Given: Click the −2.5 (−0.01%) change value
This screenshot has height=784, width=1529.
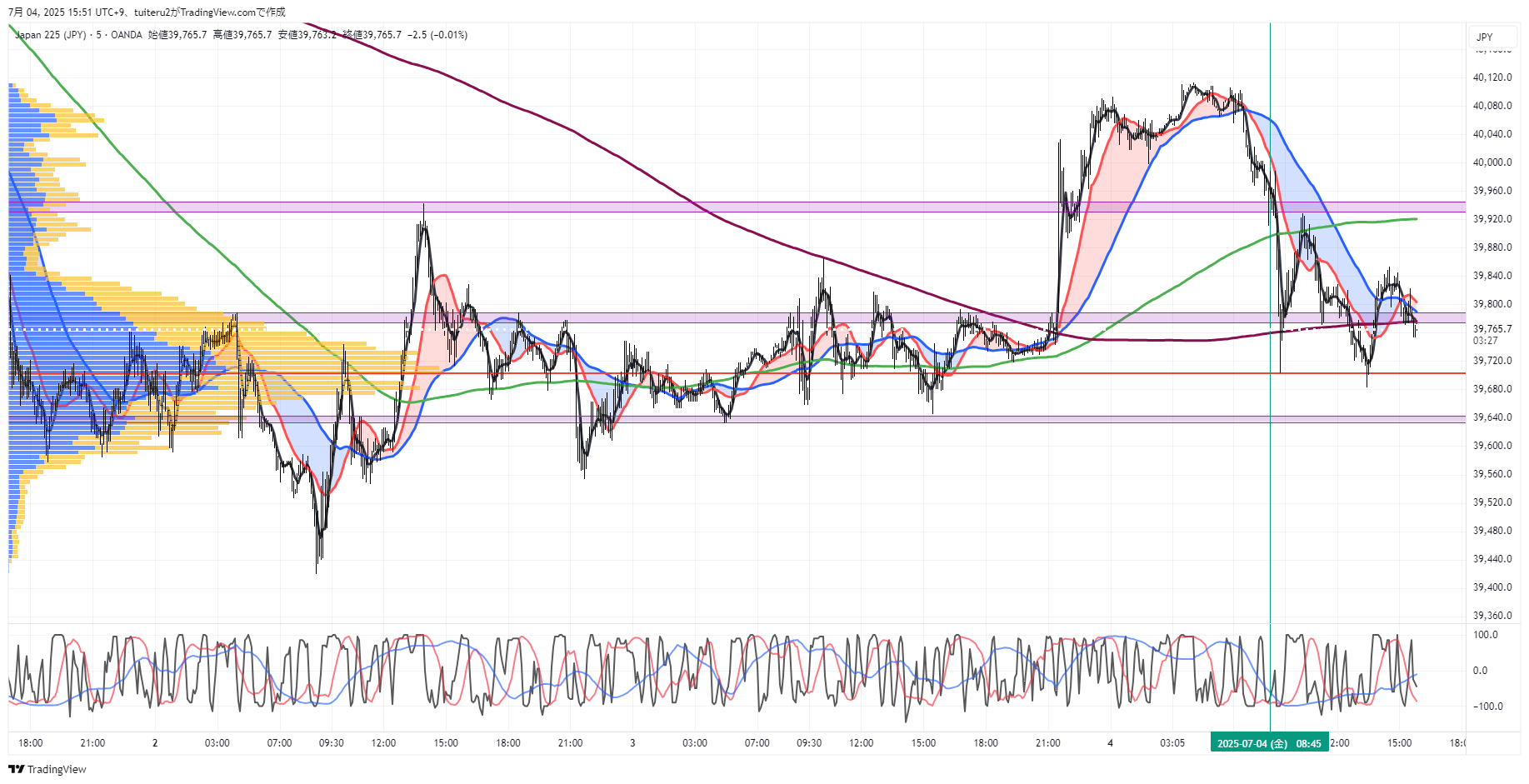Looking at the screenshot, I should coord(437,35).
